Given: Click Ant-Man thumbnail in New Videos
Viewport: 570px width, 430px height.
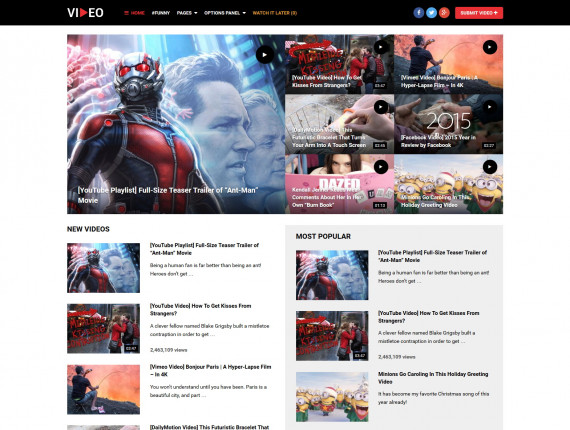Looking at the screenshot, I should [x=103, y=268].
